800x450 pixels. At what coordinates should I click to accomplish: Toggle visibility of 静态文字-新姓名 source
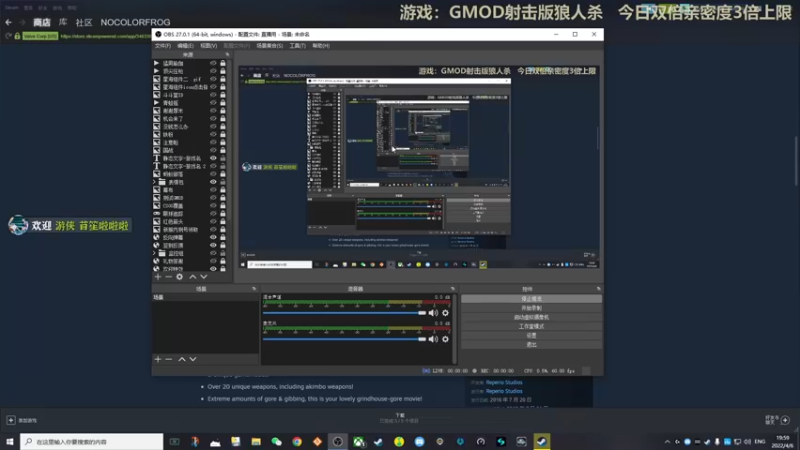(213, 158)
